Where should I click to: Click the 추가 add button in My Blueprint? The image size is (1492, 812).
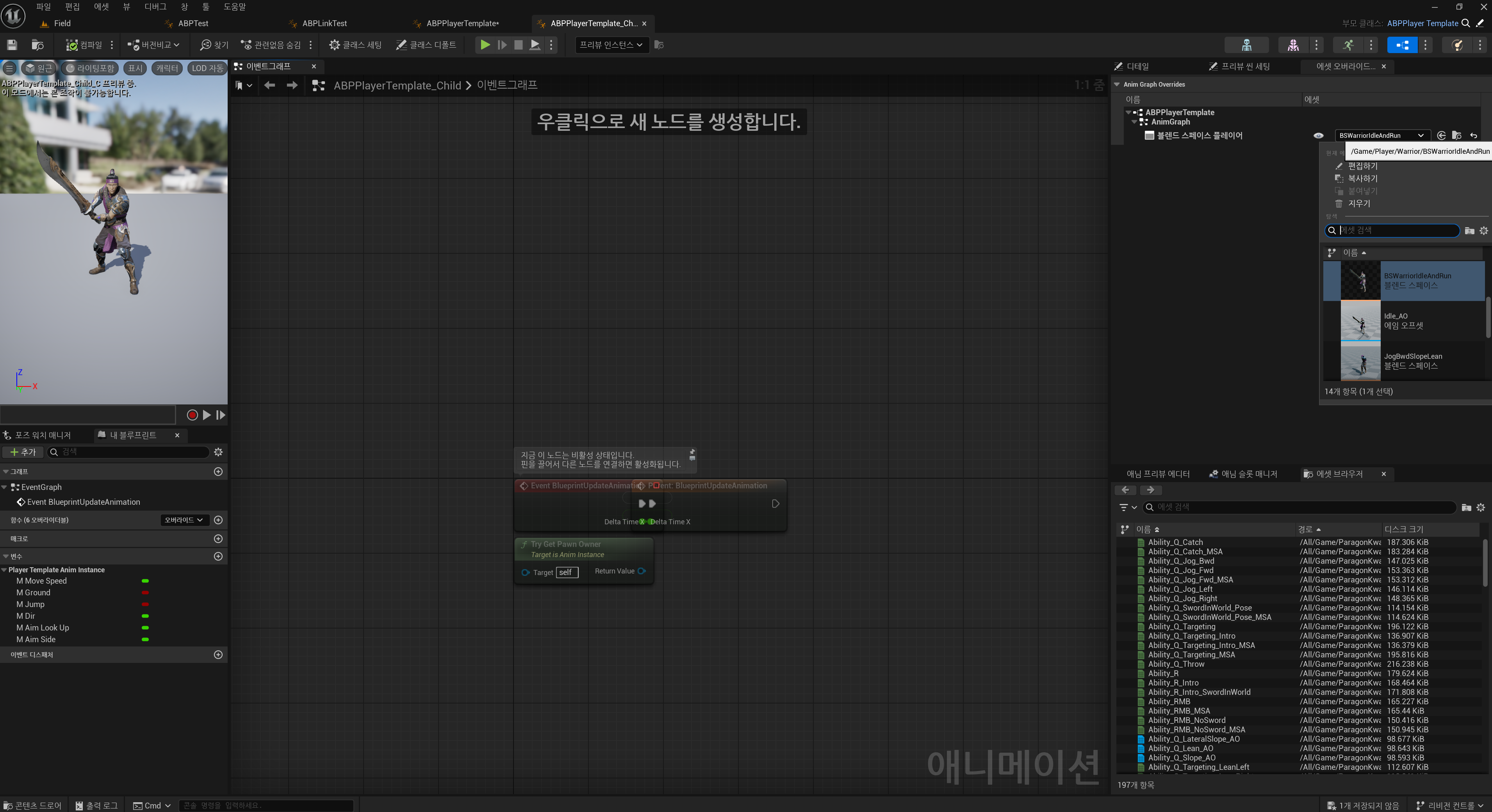23,452
